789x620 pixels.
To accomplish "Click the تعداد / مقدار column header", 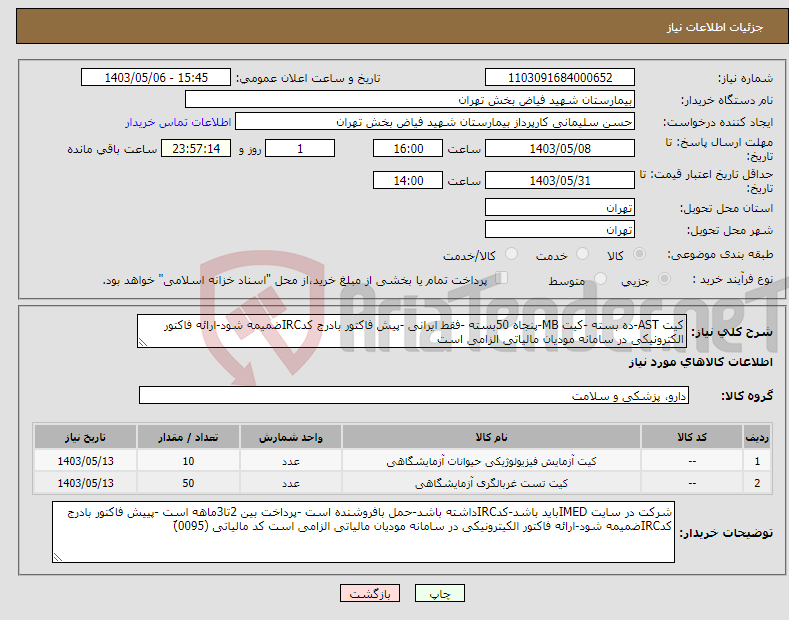I will pyautogui.click(x=188, y=437).
